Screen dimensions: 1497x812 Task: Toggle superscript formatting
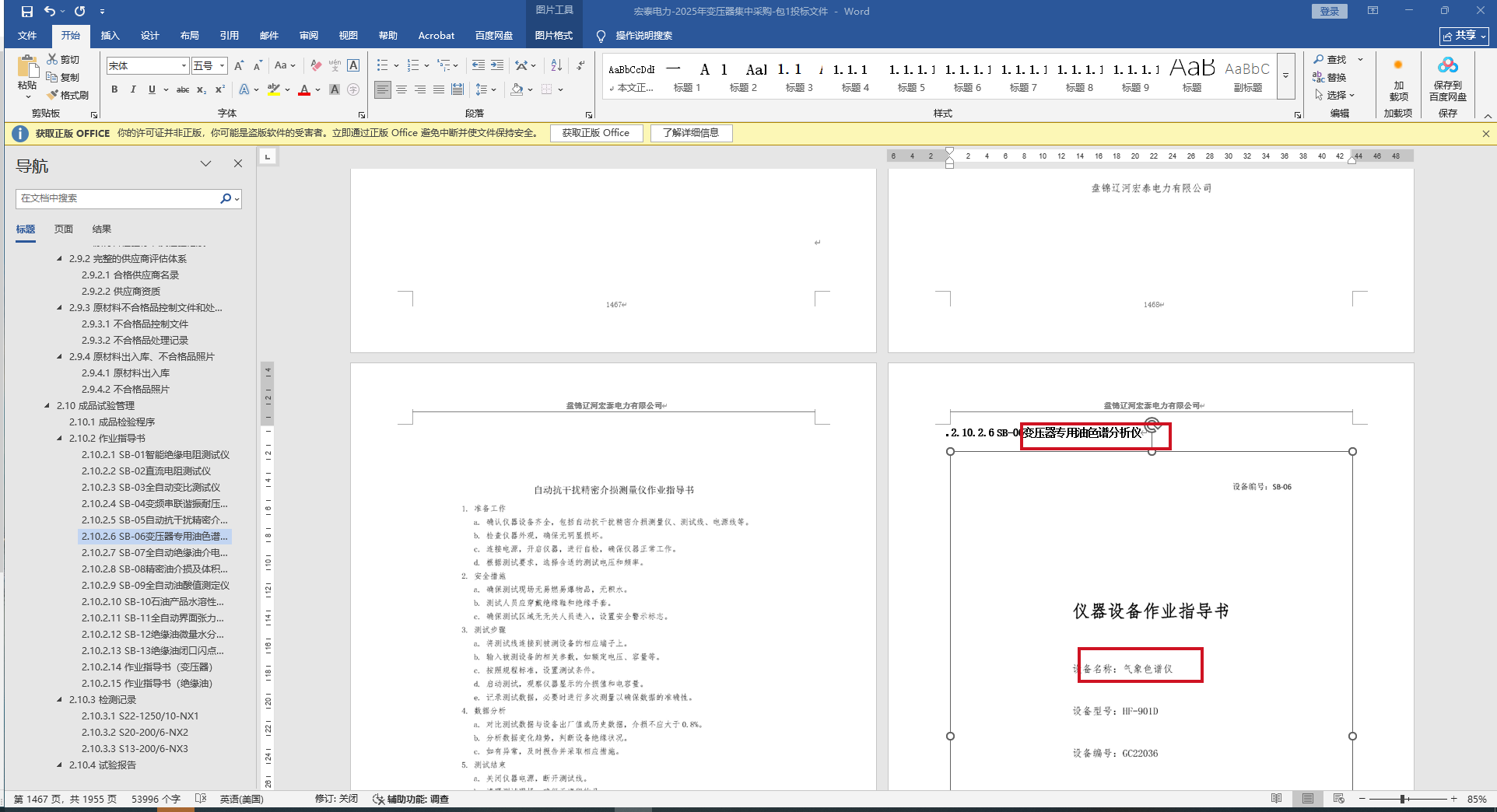[x=220, y=89]
